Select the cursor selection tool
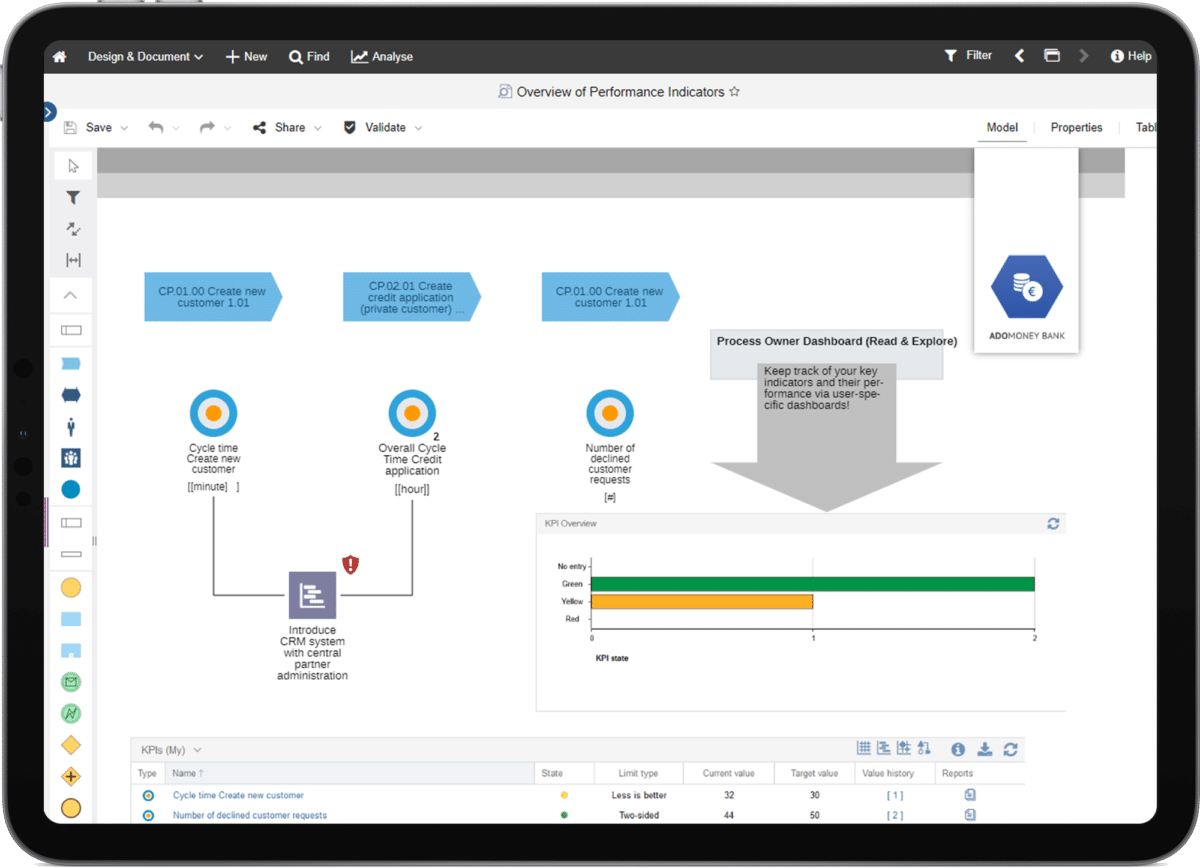The height and width of the screenshot is (868, 1200). pyautogui.click(x=72, y=165)
